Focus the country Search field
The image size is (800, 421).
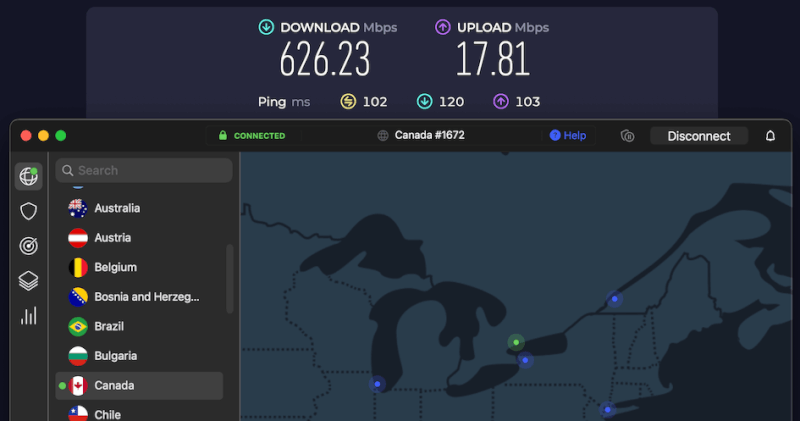[144, 170]
